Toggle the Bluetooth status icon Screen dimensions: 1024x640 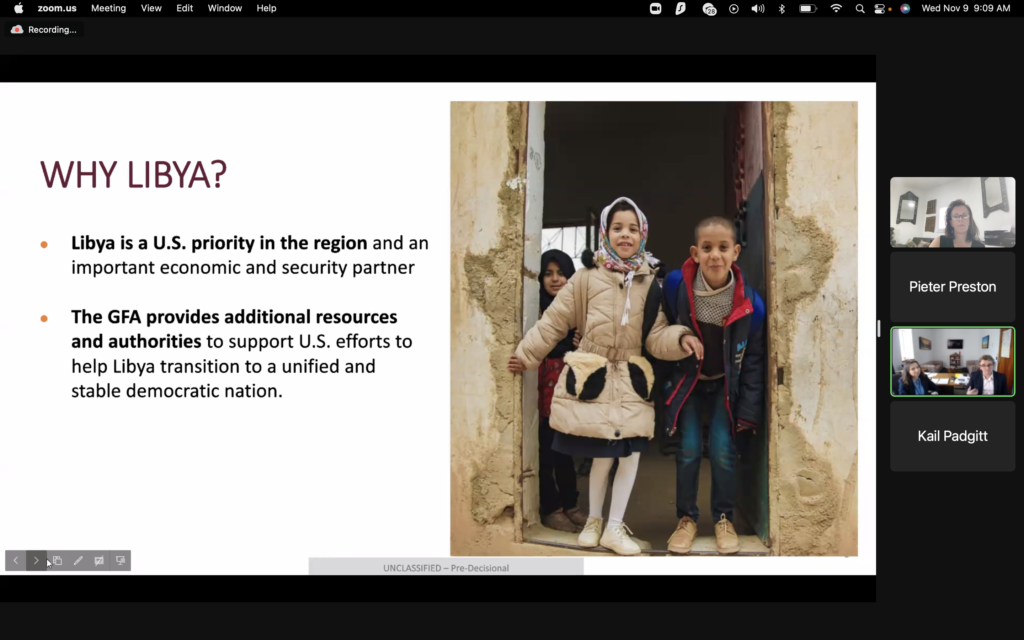click(782, 8)
